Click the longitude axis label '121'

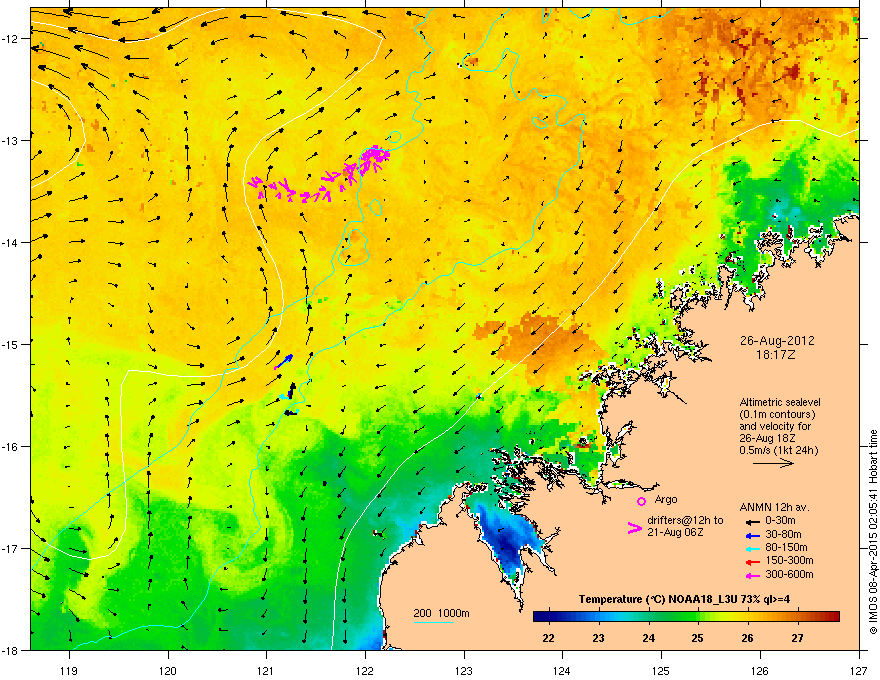point(266,671)
